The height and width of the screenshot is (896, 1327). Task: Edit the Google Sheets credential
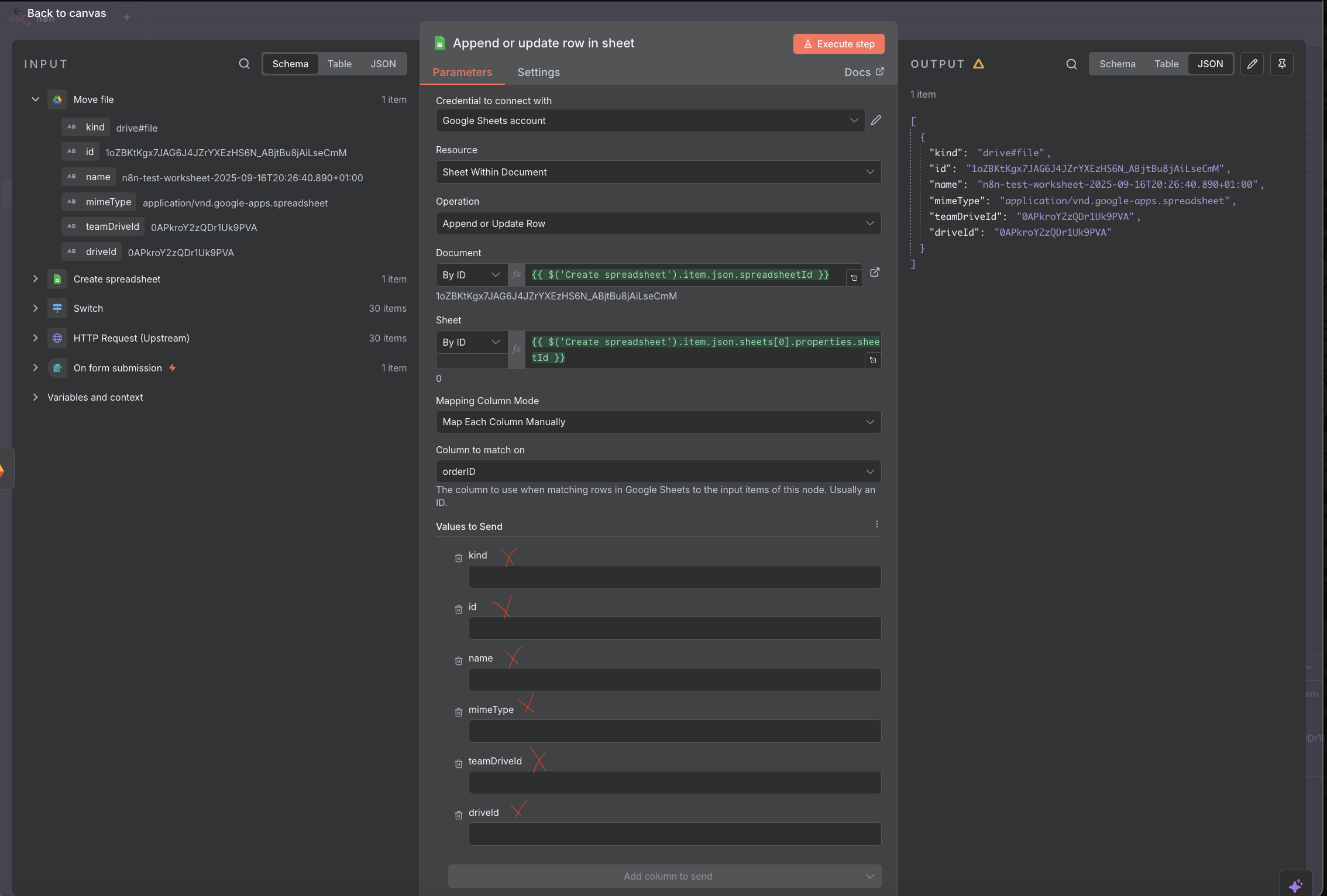pos(876,120)
